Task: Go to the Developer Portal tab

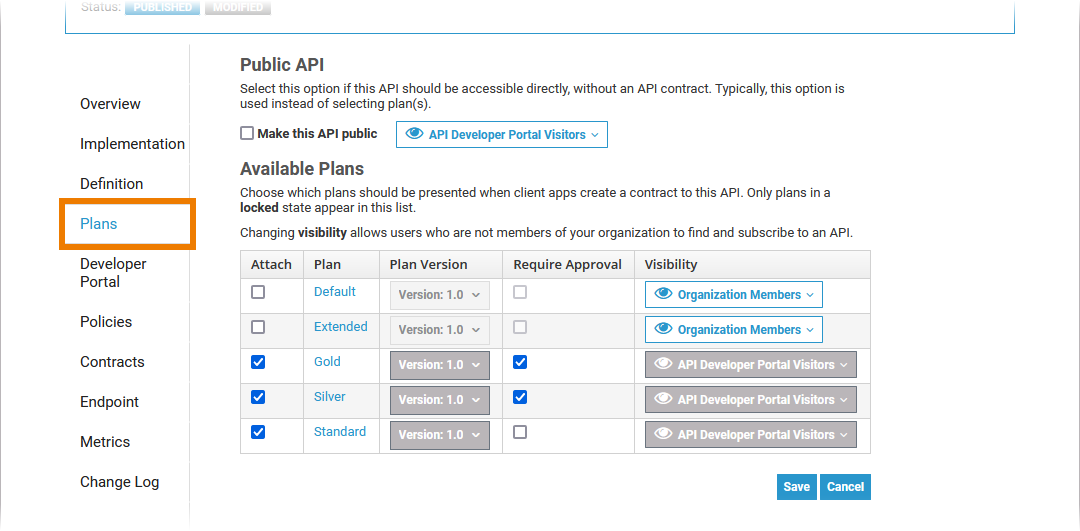Action: (113, 273)
